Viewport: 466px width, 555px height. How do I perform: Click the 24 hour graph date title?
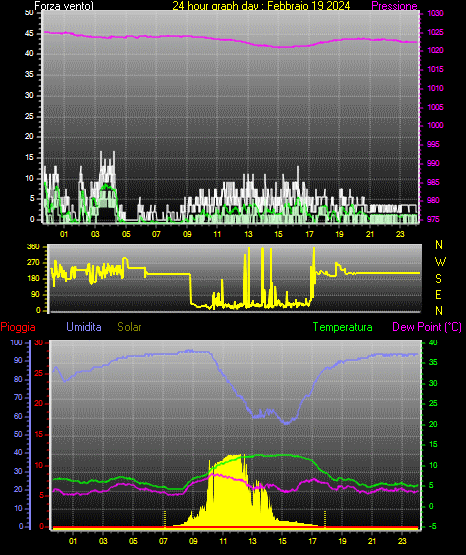click(261, 6)
